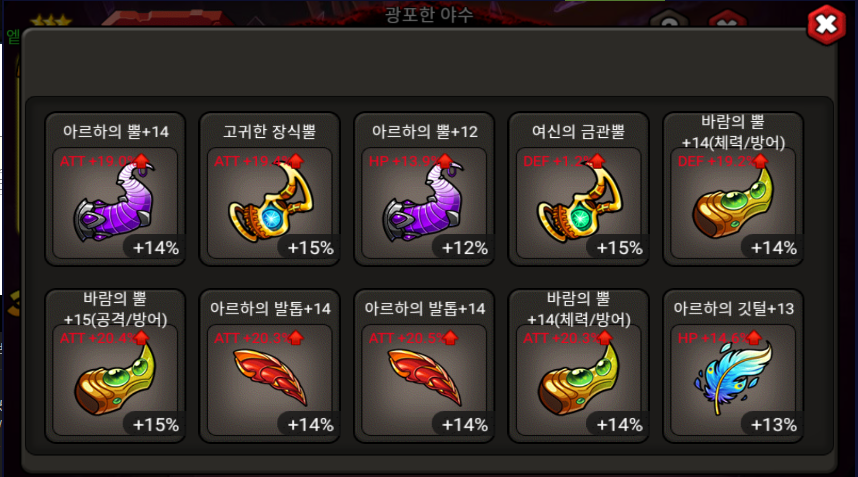Pick the blue 아르하의 깃털+13 feather item
Screen dimensions: 858x477
click(733, 366)
